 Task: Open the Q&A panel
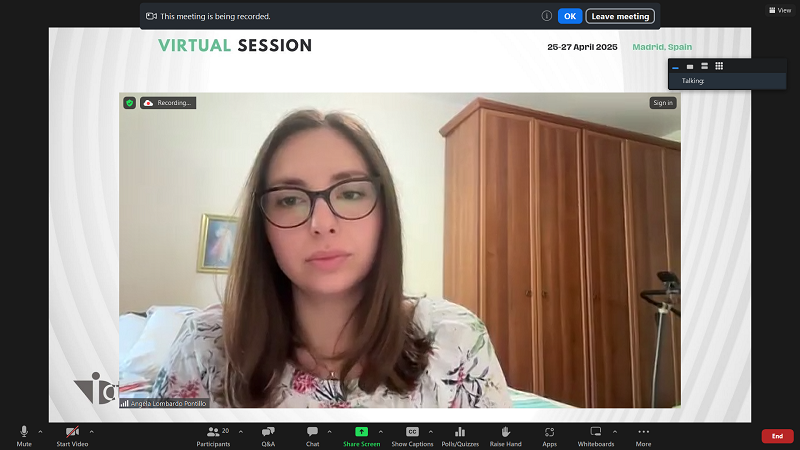268,432
